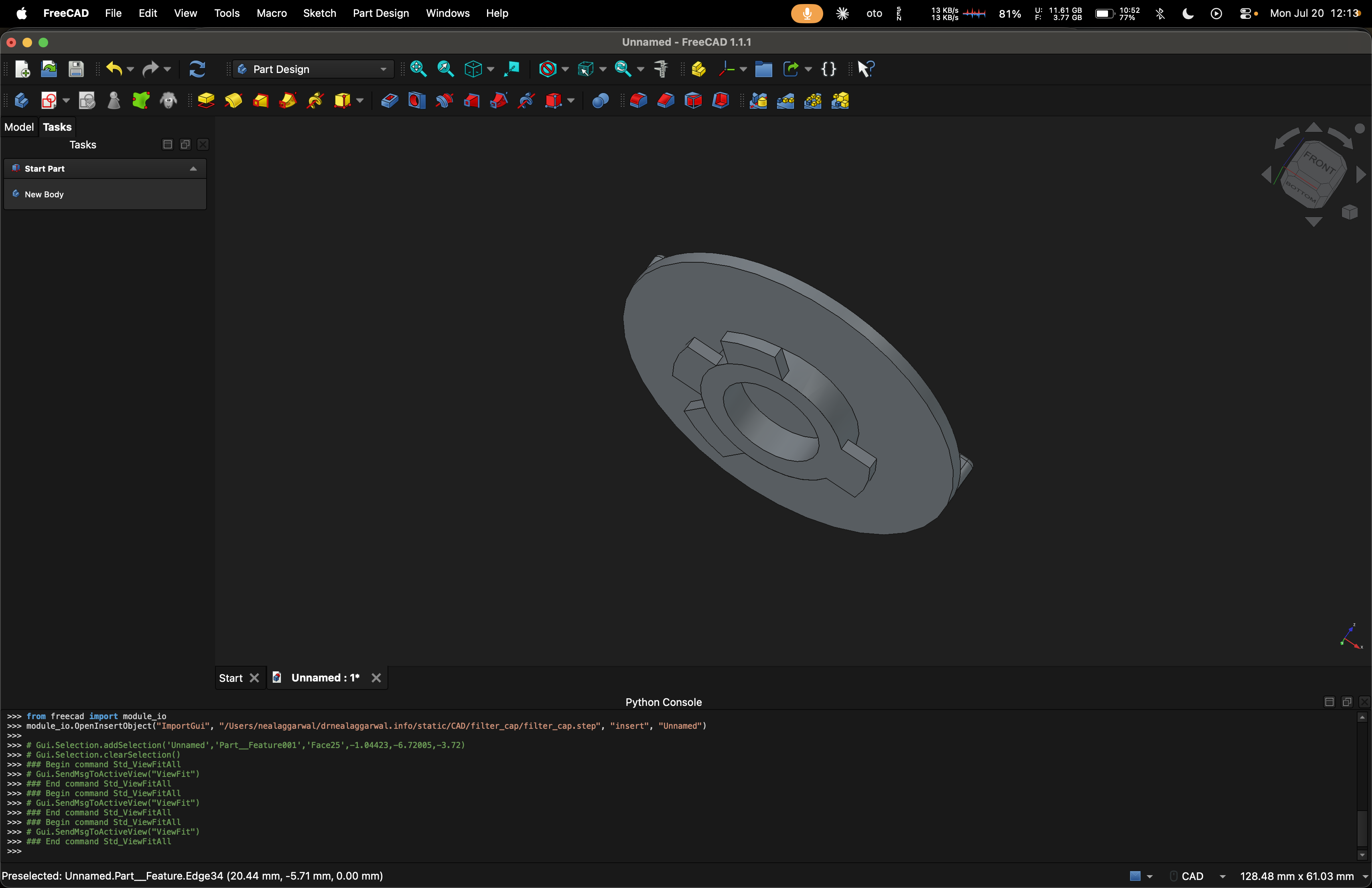
Task: Select the Additive Helix tool
Action: click(x=315, y=101)
